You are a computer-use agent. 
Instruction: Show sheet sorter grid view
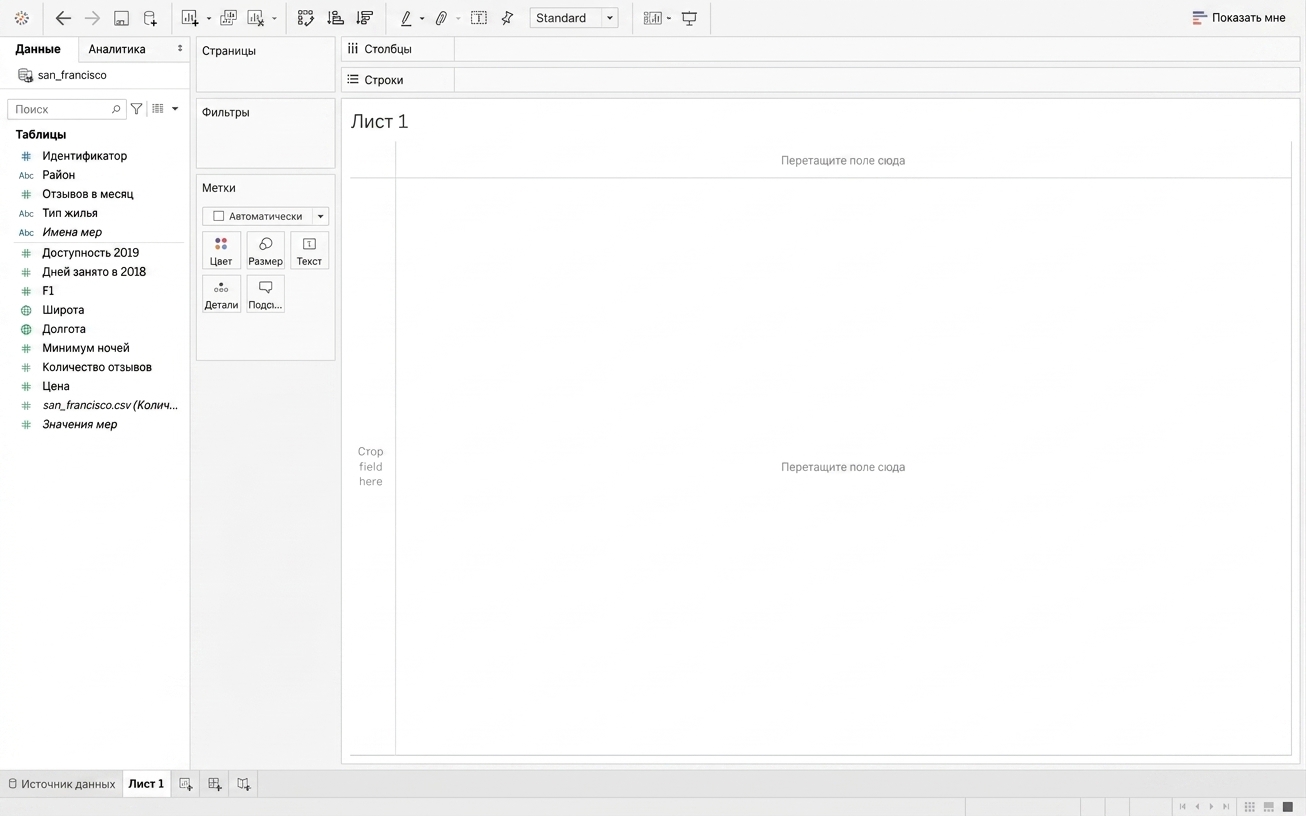tap(1249, 807)
